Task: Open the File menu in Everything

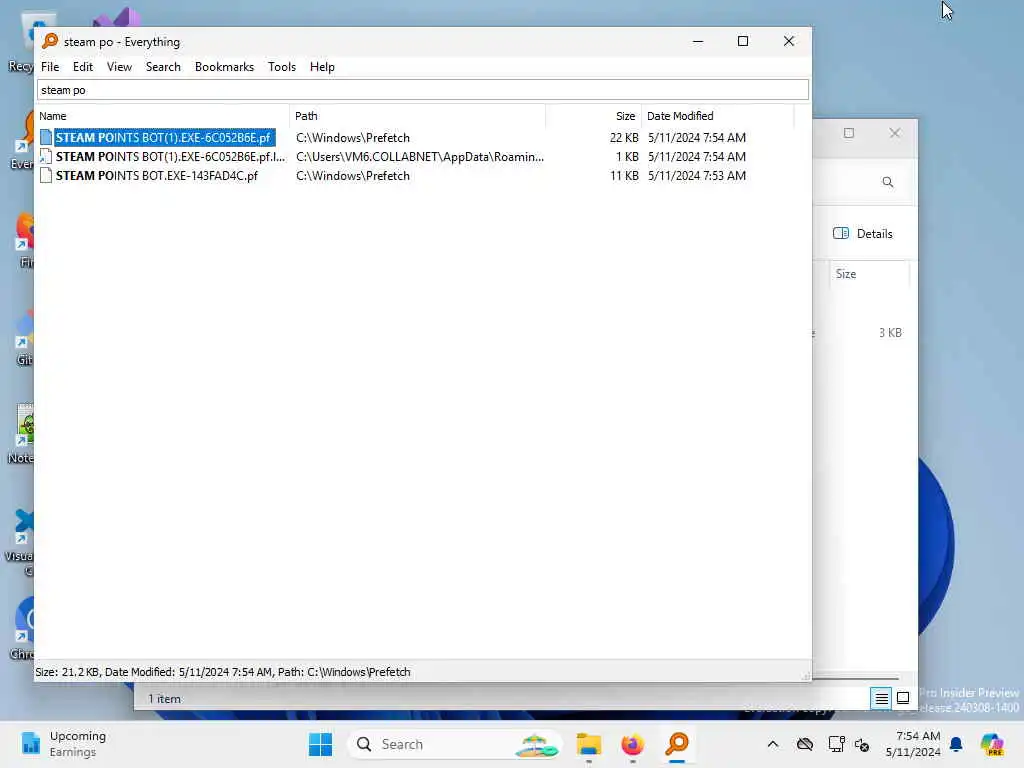Action: pos(50,67)
